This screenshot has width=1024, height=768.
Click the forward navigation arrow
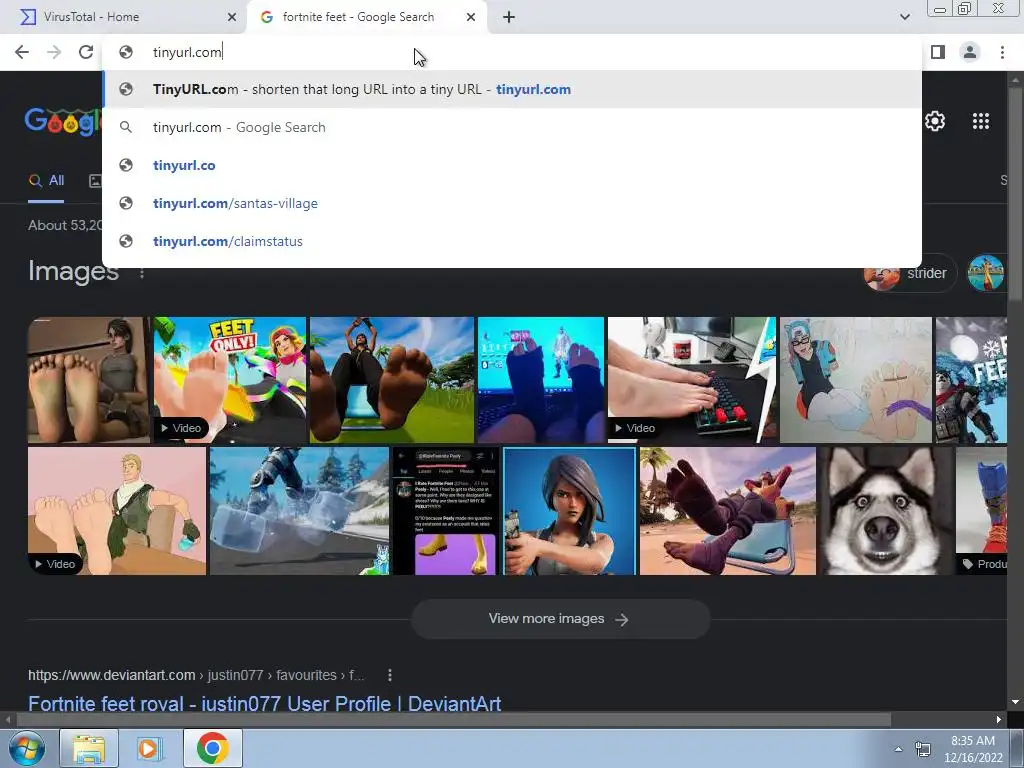pyautogui.click(x=54, y=52)
